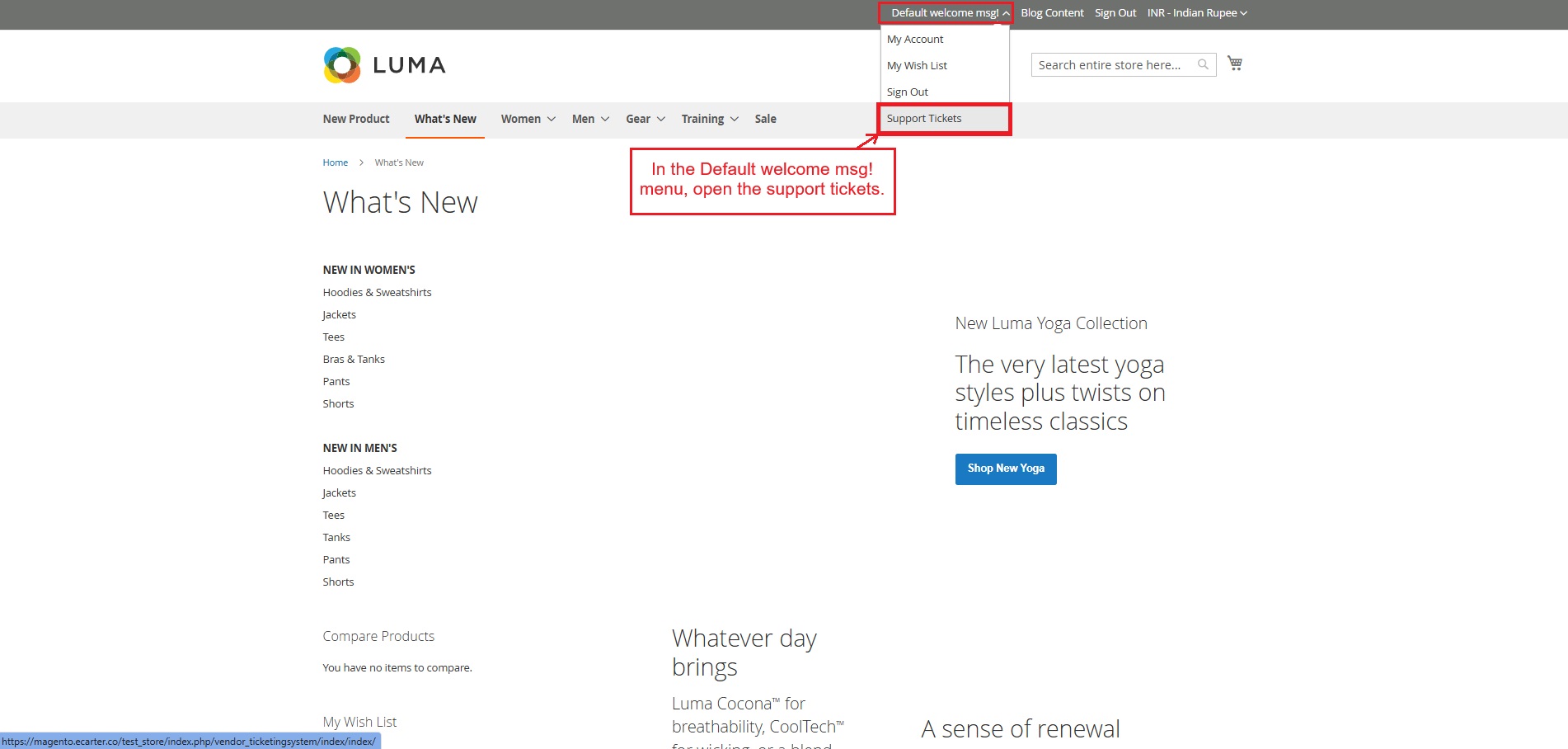Click the My Wish List sidebar heading
This screenshot has width=1568, height=749.
point(359,723)
